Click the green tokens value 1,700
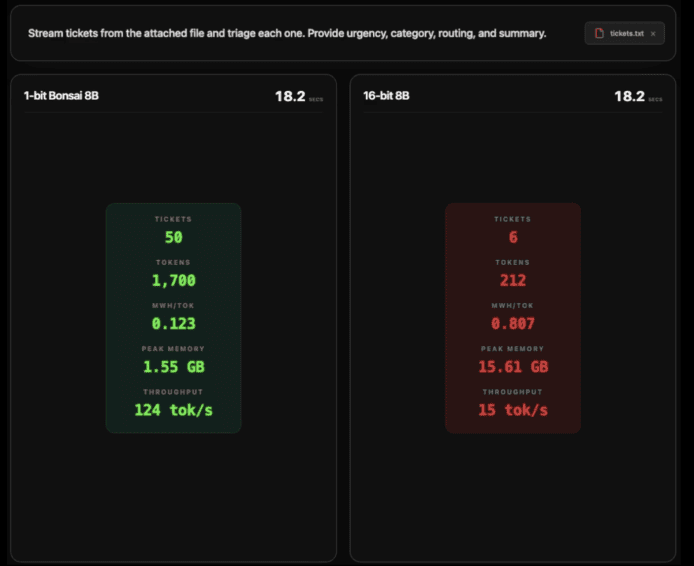The height and width of the screenshot is (566, 694). pyautogui.click(x=174, y=281)
